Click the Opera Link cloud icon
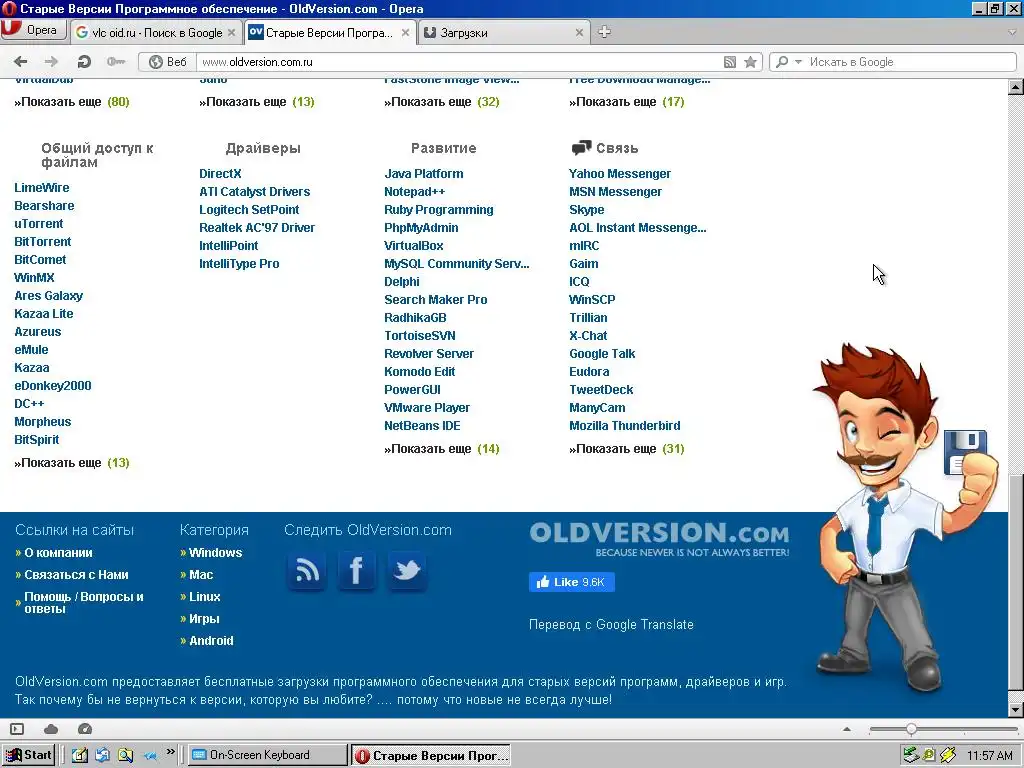 coord(51,729)
